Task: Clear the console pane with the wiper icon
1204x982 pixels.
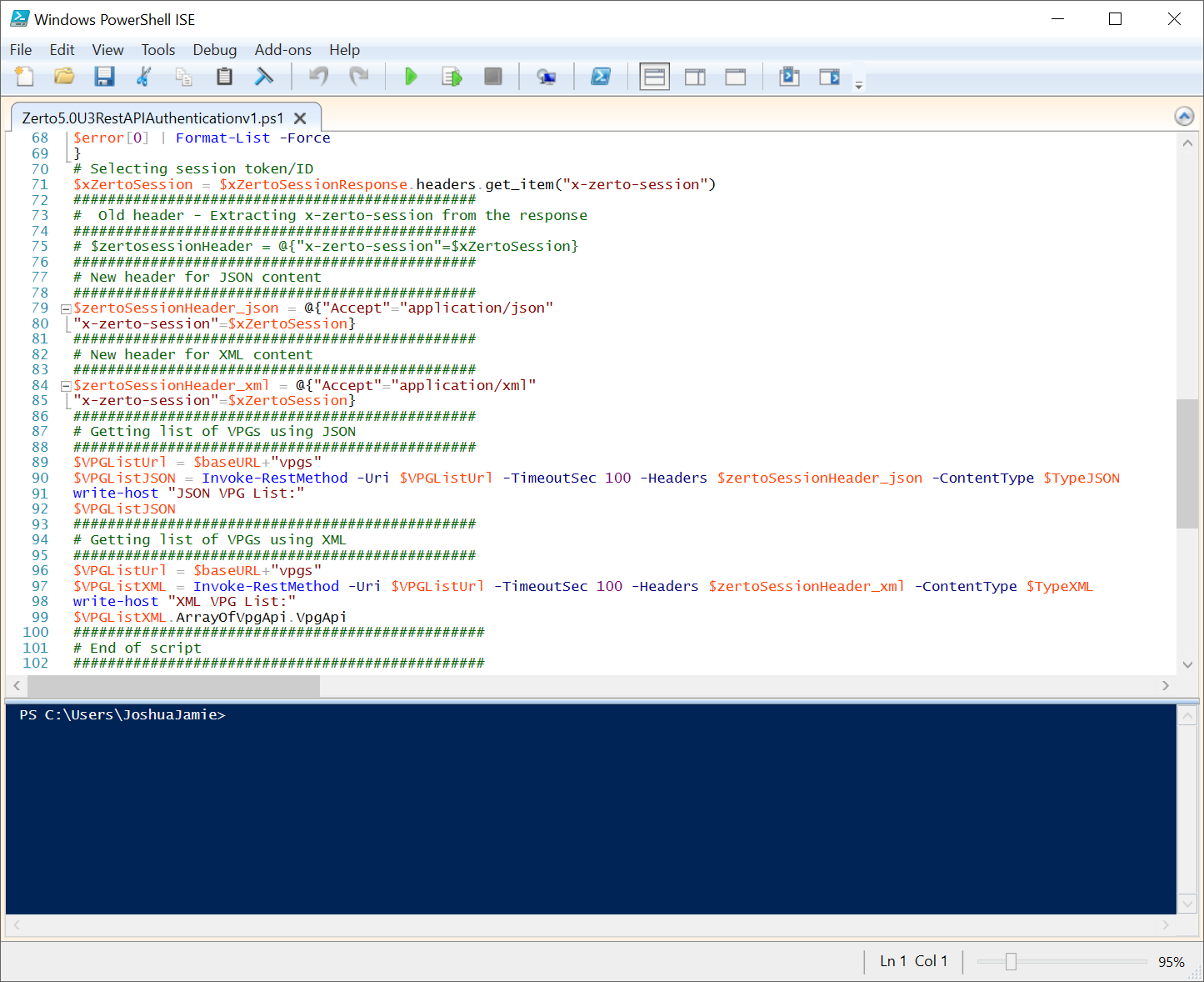Action: click(264, 77)
